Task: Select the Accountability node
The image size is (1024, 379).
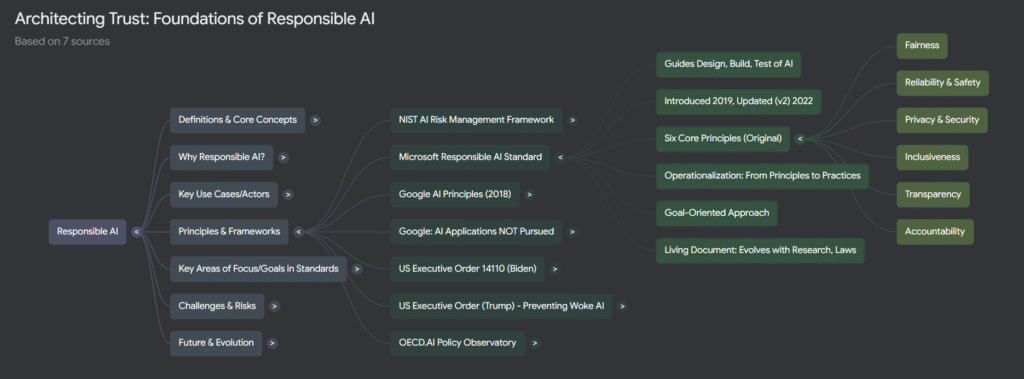Action: pyautogui.click(x=935, y=232)
